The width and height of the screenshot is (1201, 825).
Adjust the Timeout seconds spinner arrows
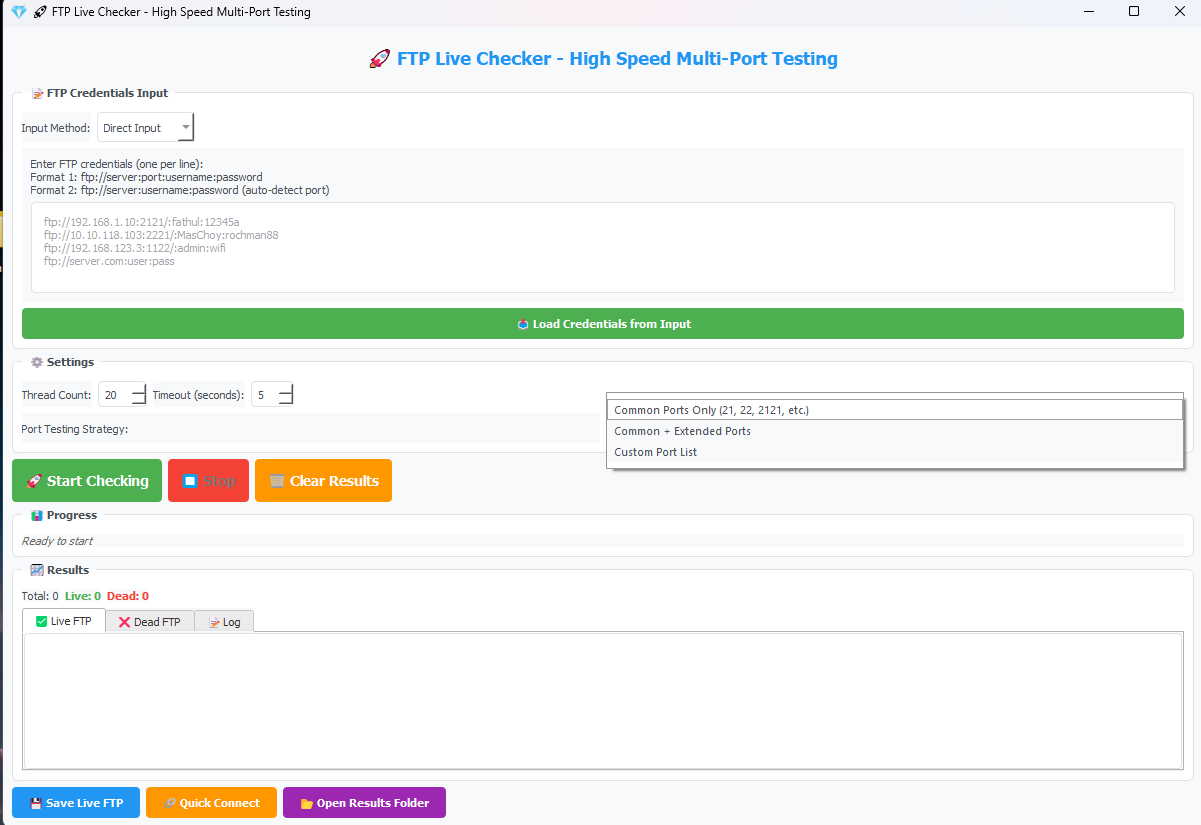click(286, 395)
